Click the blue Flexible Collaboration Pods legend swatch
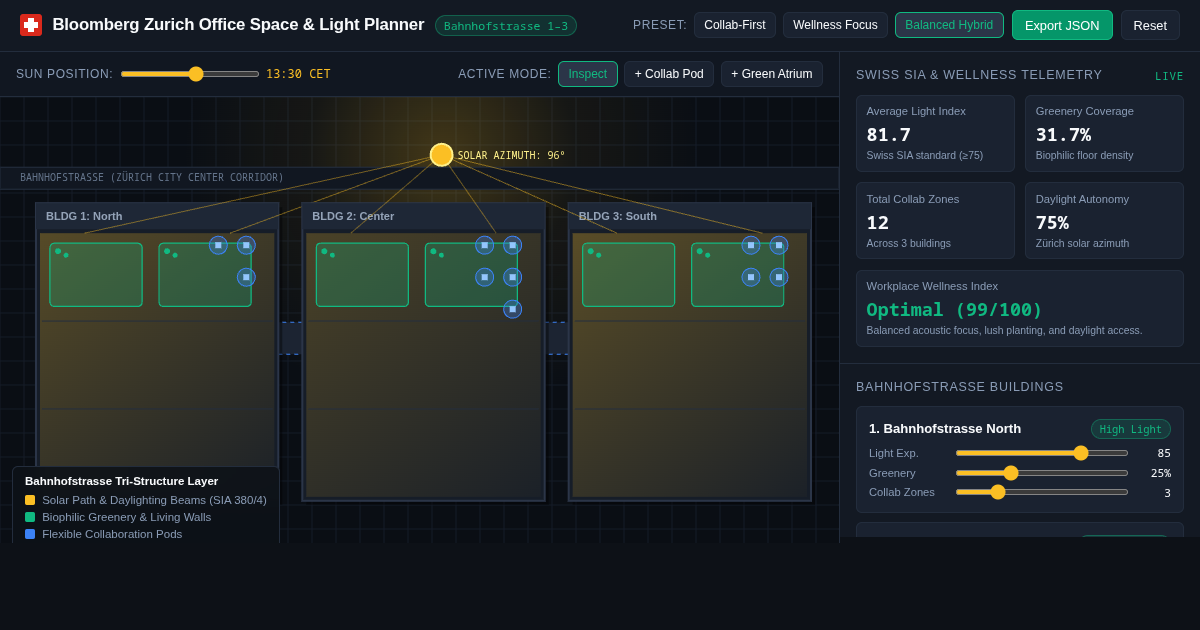 pos(30,534)
